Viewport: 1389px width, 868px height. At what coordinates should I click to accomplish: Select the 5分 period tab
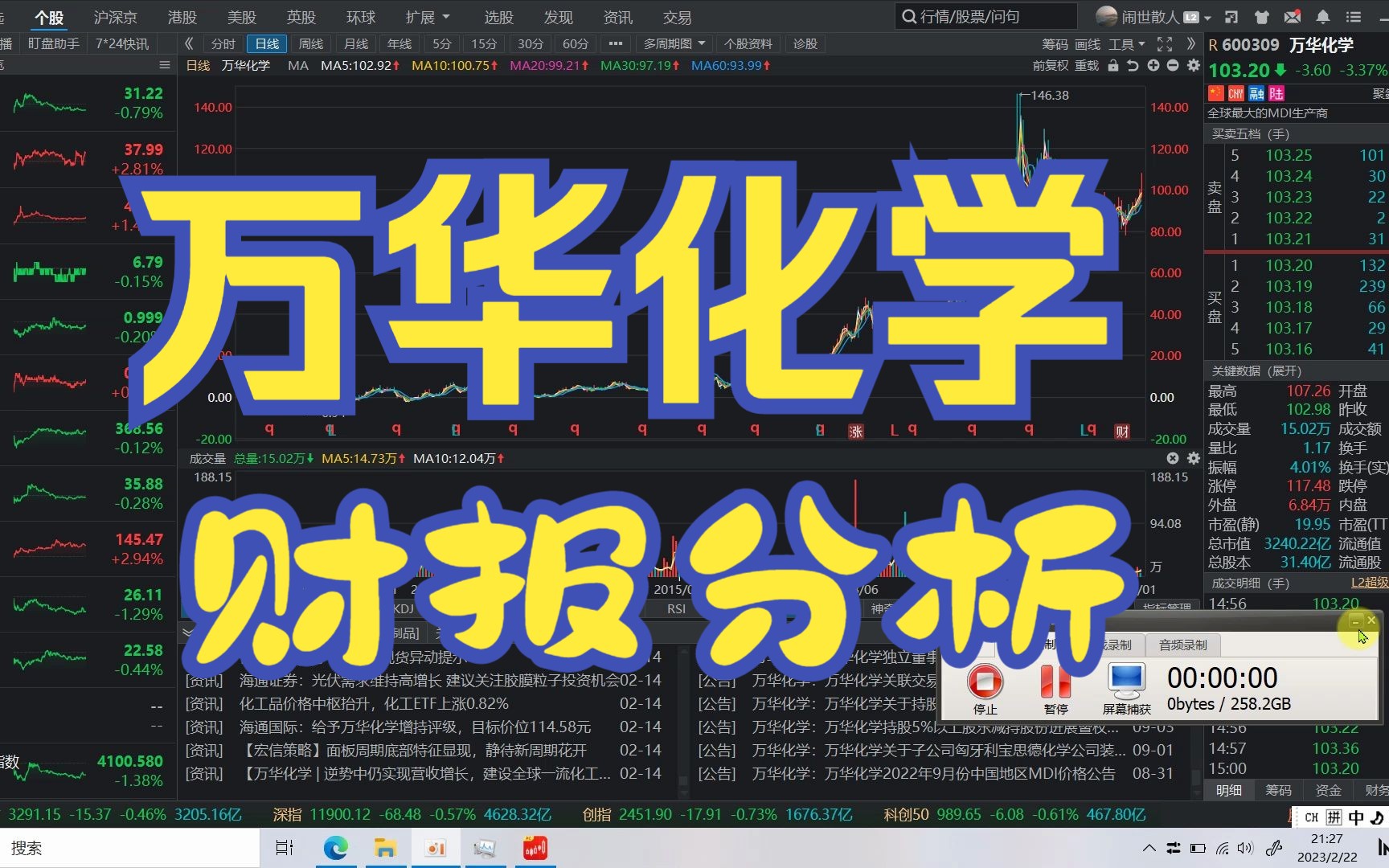441,44
